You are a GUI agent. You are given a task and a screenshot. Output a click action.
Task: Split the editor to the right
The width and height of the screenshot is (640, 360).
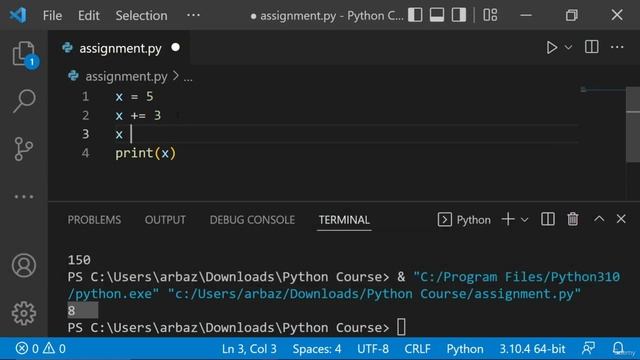[591, 47]
